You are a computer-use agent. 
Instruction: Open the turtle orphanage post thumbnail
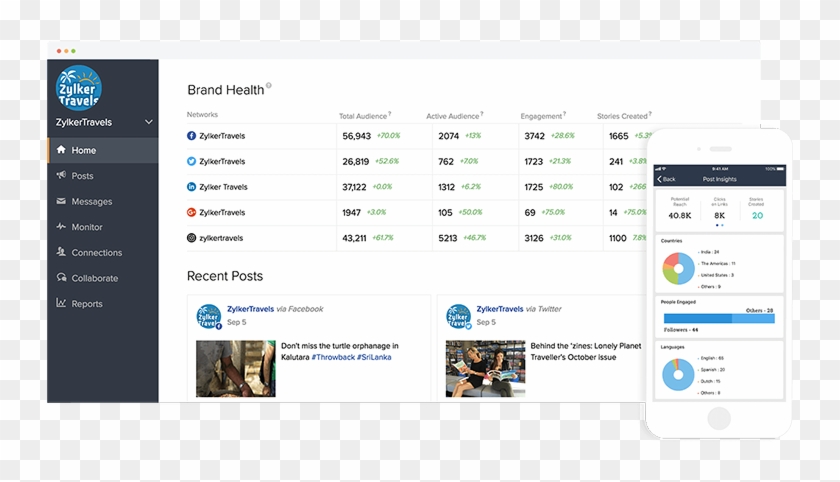click(235, 368)
